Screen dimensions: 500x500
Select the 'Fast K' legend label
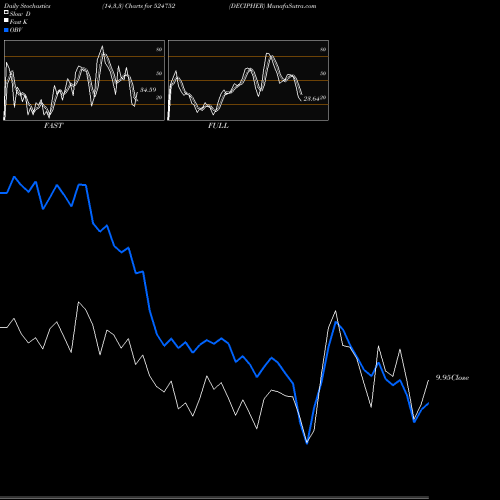19,22
